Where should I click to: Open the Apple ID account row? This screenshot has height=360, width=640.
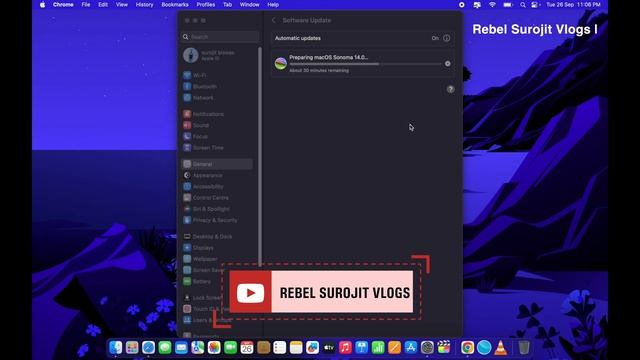coord(218,55)
